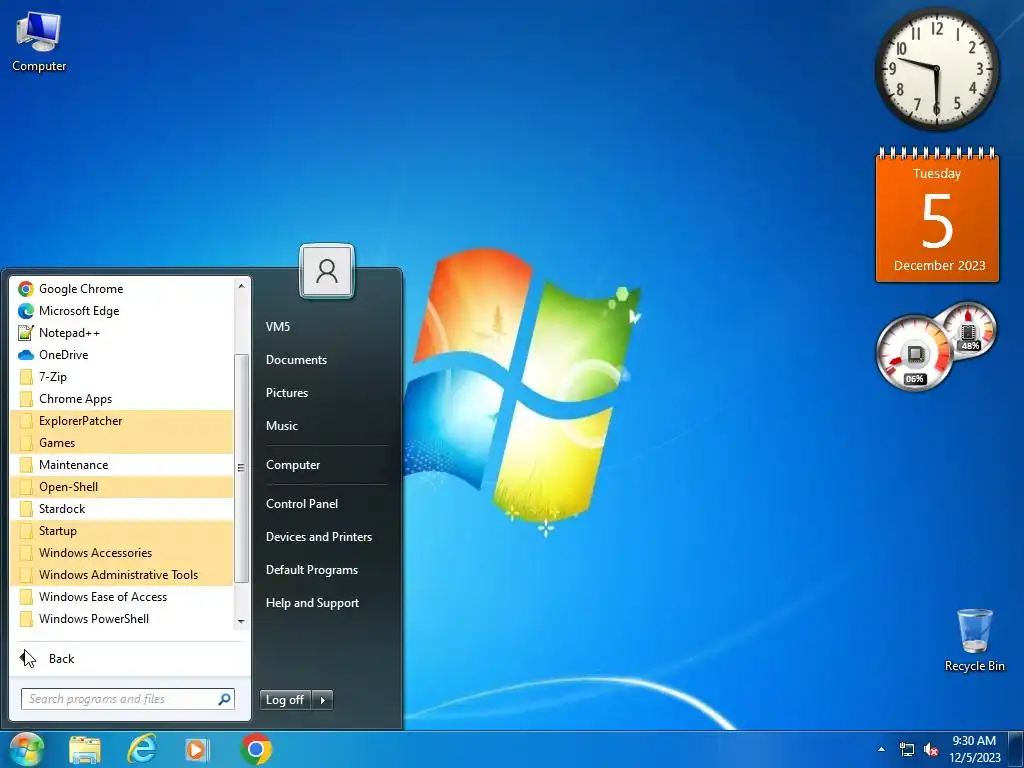
Task: Open OneDrive from the Start menu list
Action: (x=122, y=355)
